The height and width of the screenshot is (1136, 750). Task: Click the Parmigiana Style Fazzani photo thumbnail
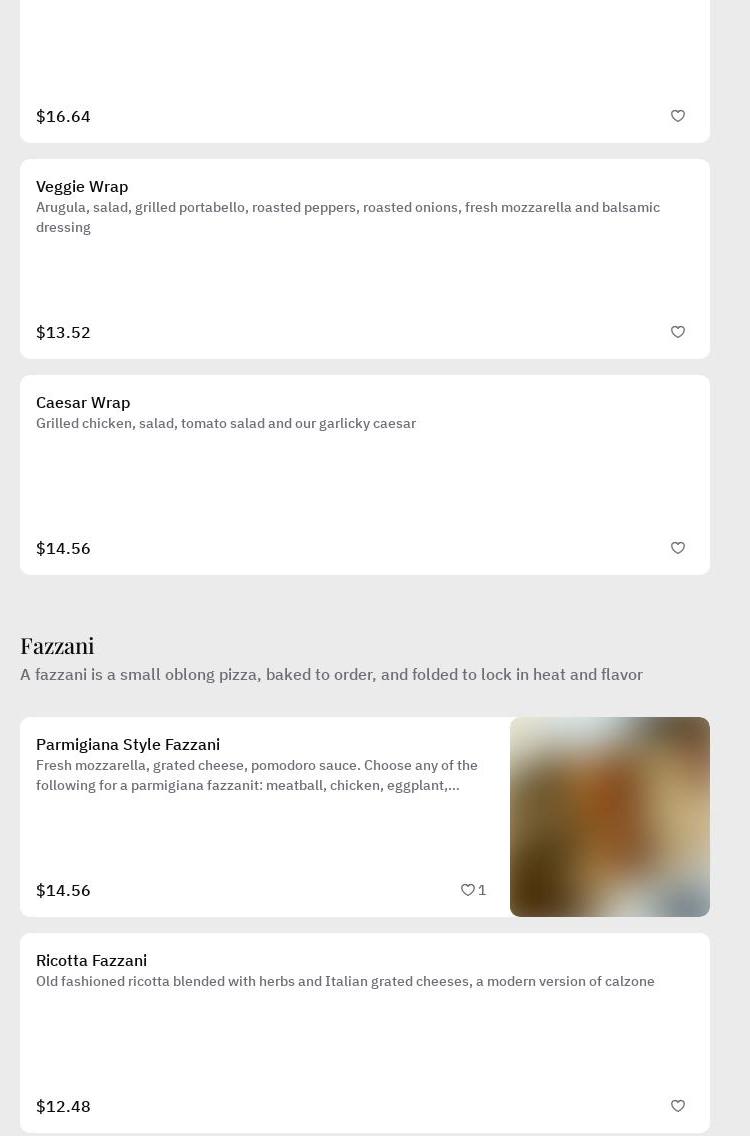[x=610, y=817]
